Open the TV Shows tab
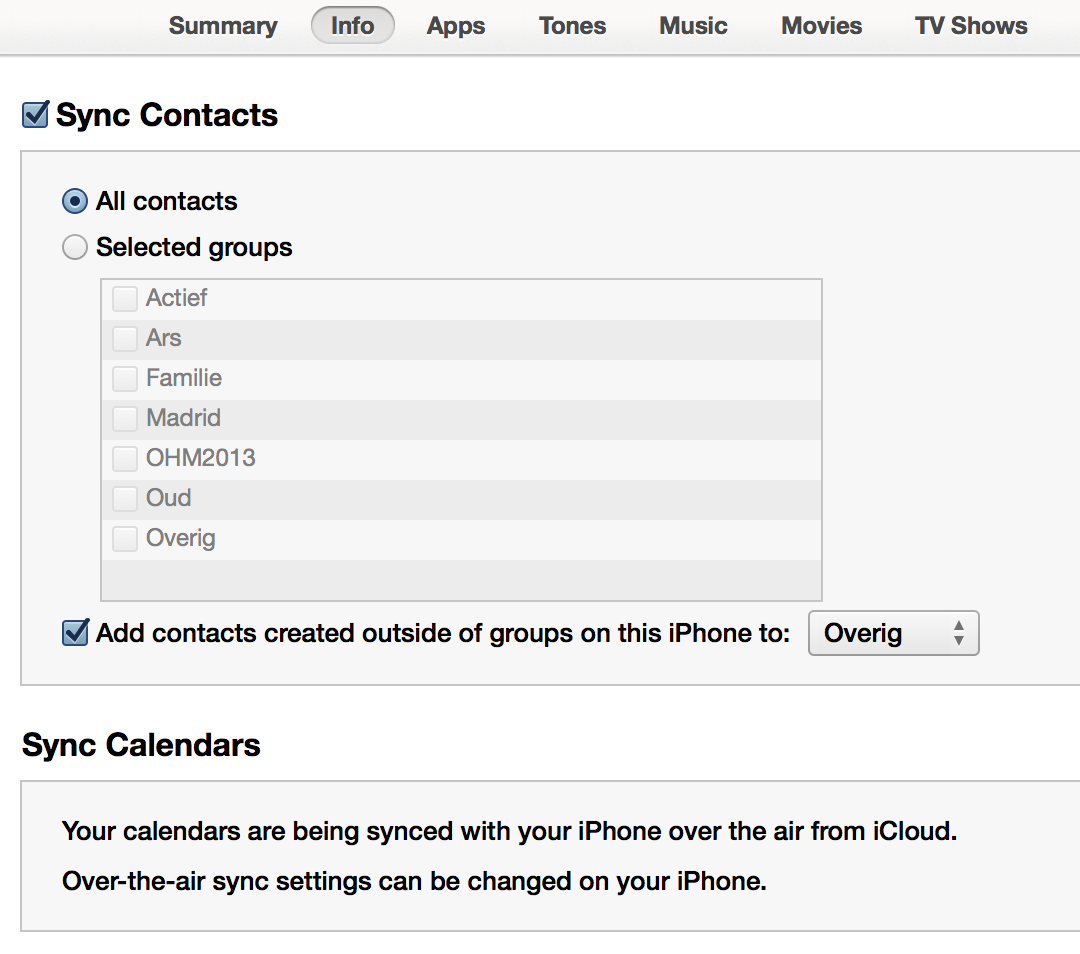This screenshot has width=1080, height=954. click(971, 25)
